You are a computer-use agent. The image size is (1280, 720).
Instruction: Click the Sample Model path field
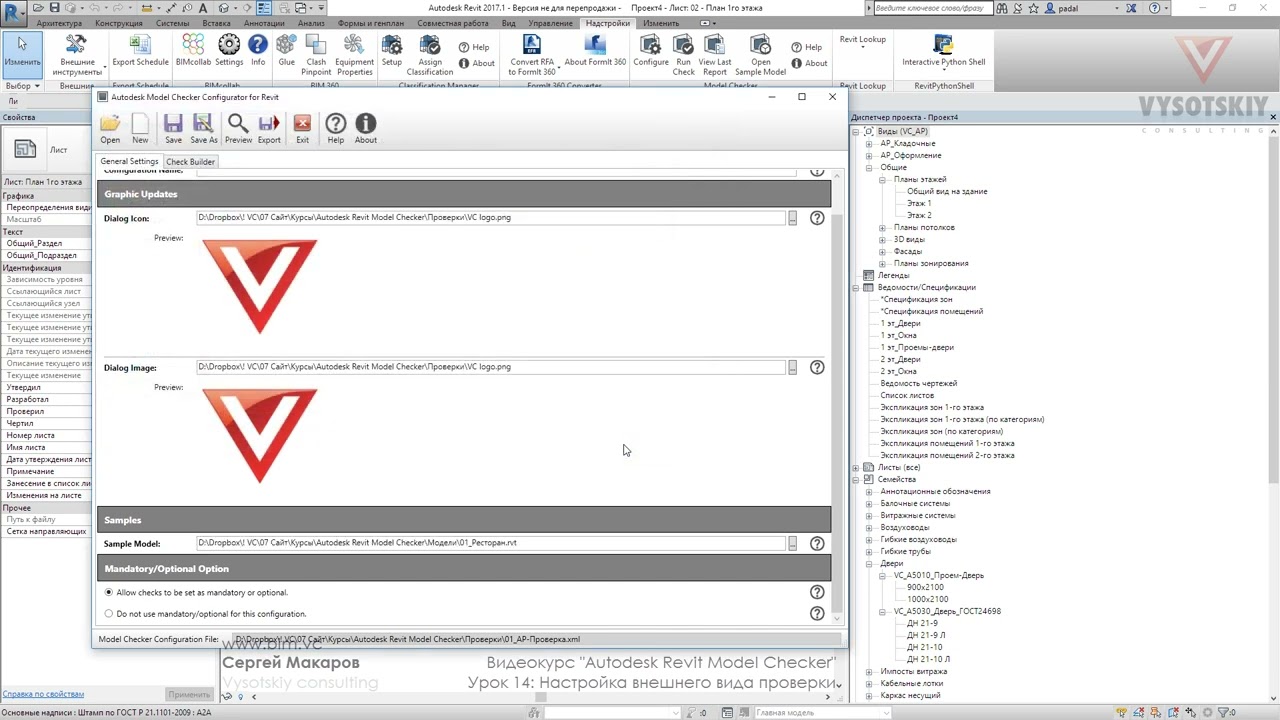tap(490, 543)
